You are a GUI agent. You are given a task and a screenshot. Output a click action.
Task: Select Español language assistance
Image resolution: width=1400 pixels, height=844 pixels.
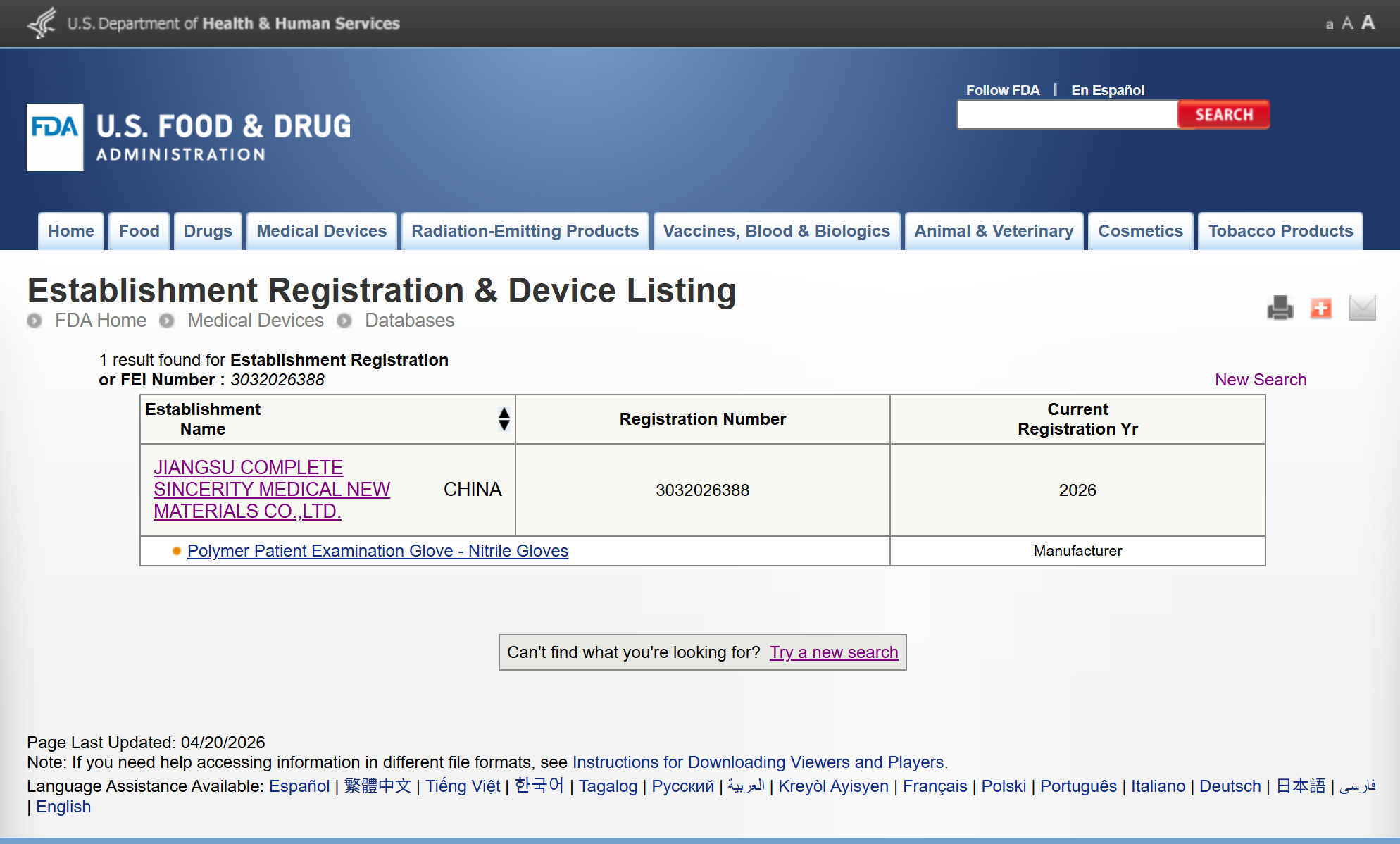[299, 786]
